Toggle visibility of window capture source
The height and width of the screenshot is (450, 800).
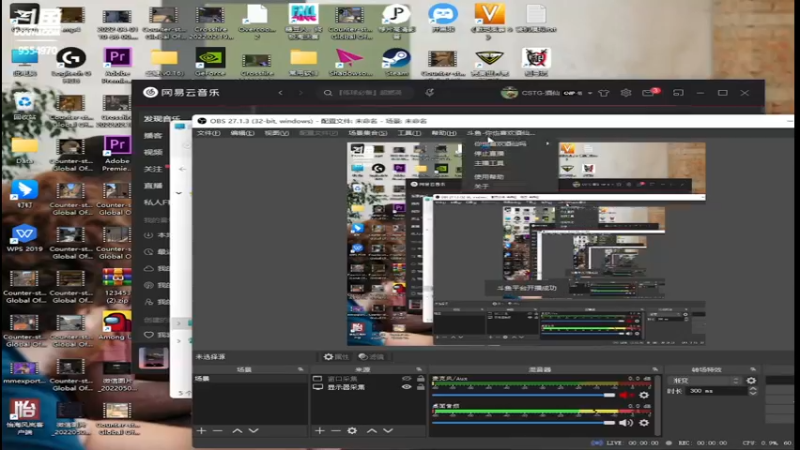coord(406,379)
